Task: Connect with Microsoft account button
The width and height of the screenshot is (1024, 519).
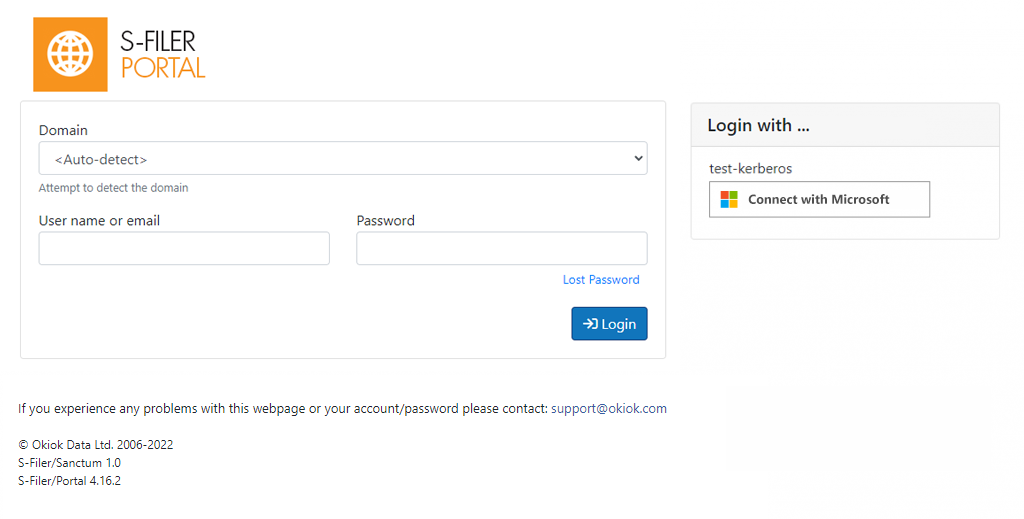Action: point(820,199)
